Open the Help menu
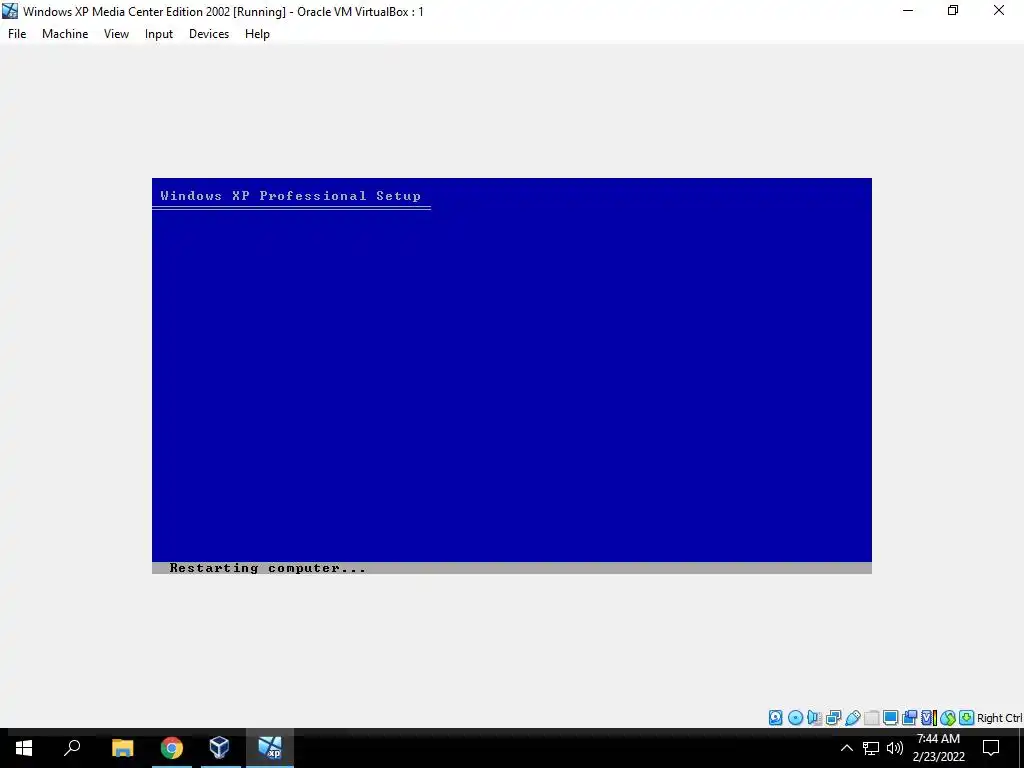The width and height of the screenshot is (1024, 768). (x=257, y=34)
